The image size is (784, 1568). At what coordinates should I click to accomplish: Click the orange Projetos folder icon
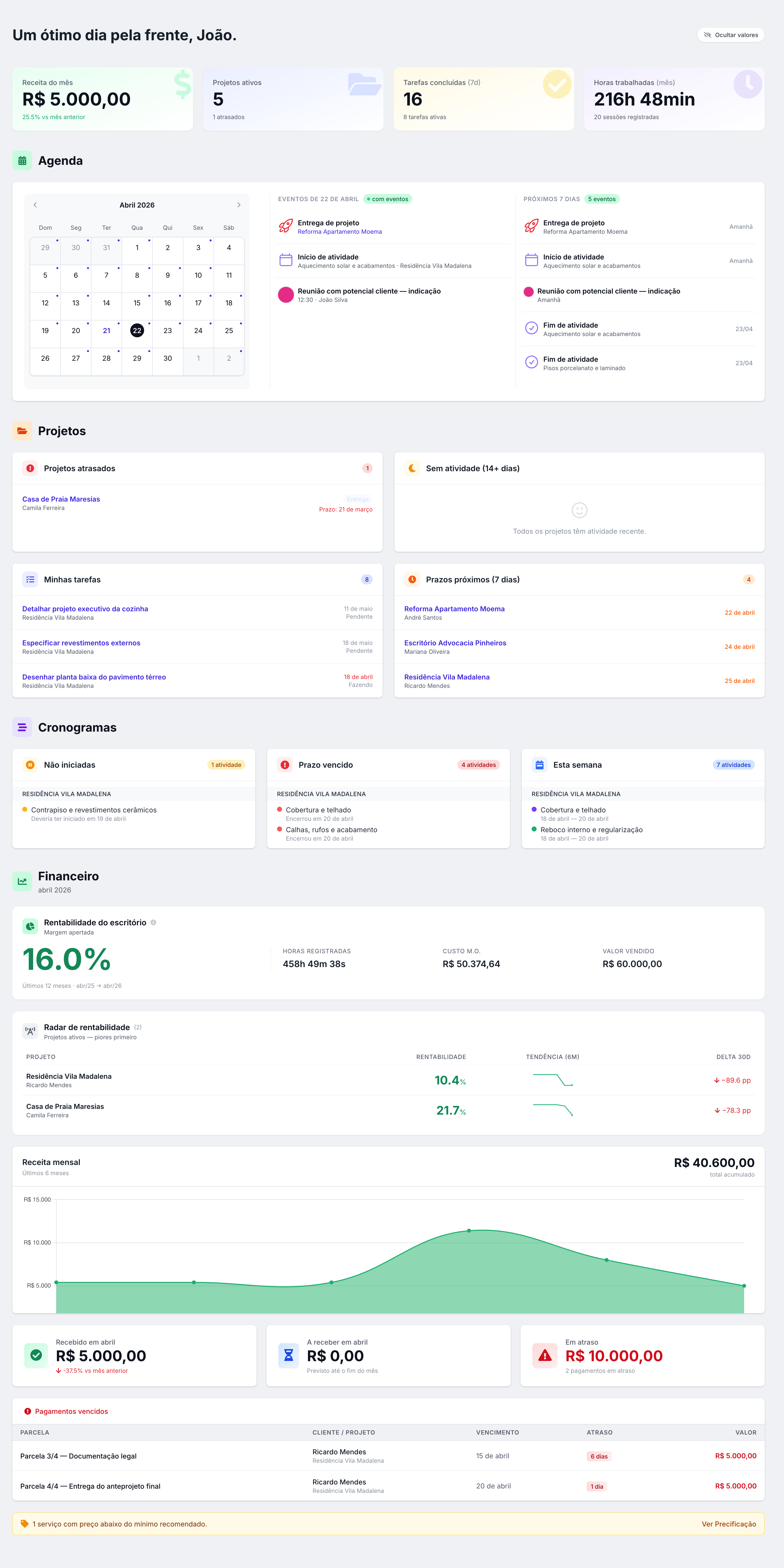pos(22,431)
